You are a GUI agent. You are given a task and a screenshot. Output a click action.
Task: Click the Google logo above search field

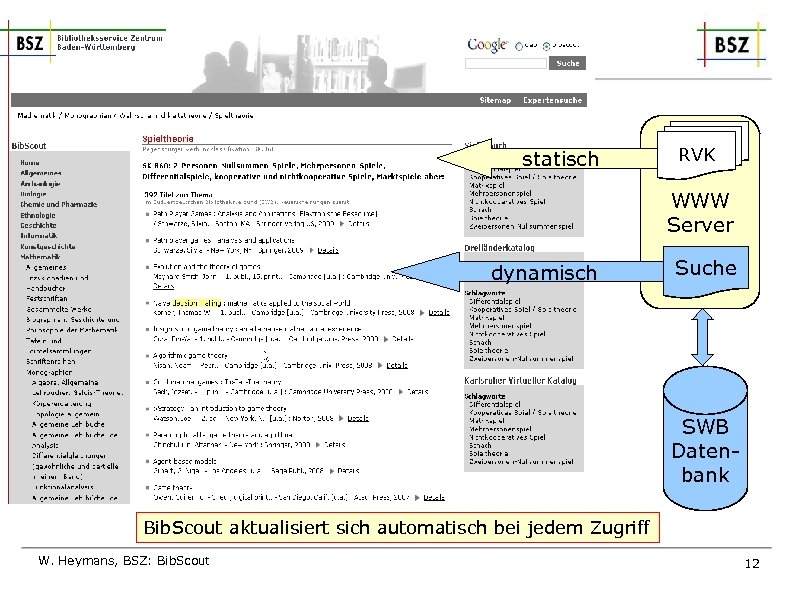click(x=487, y=45)
